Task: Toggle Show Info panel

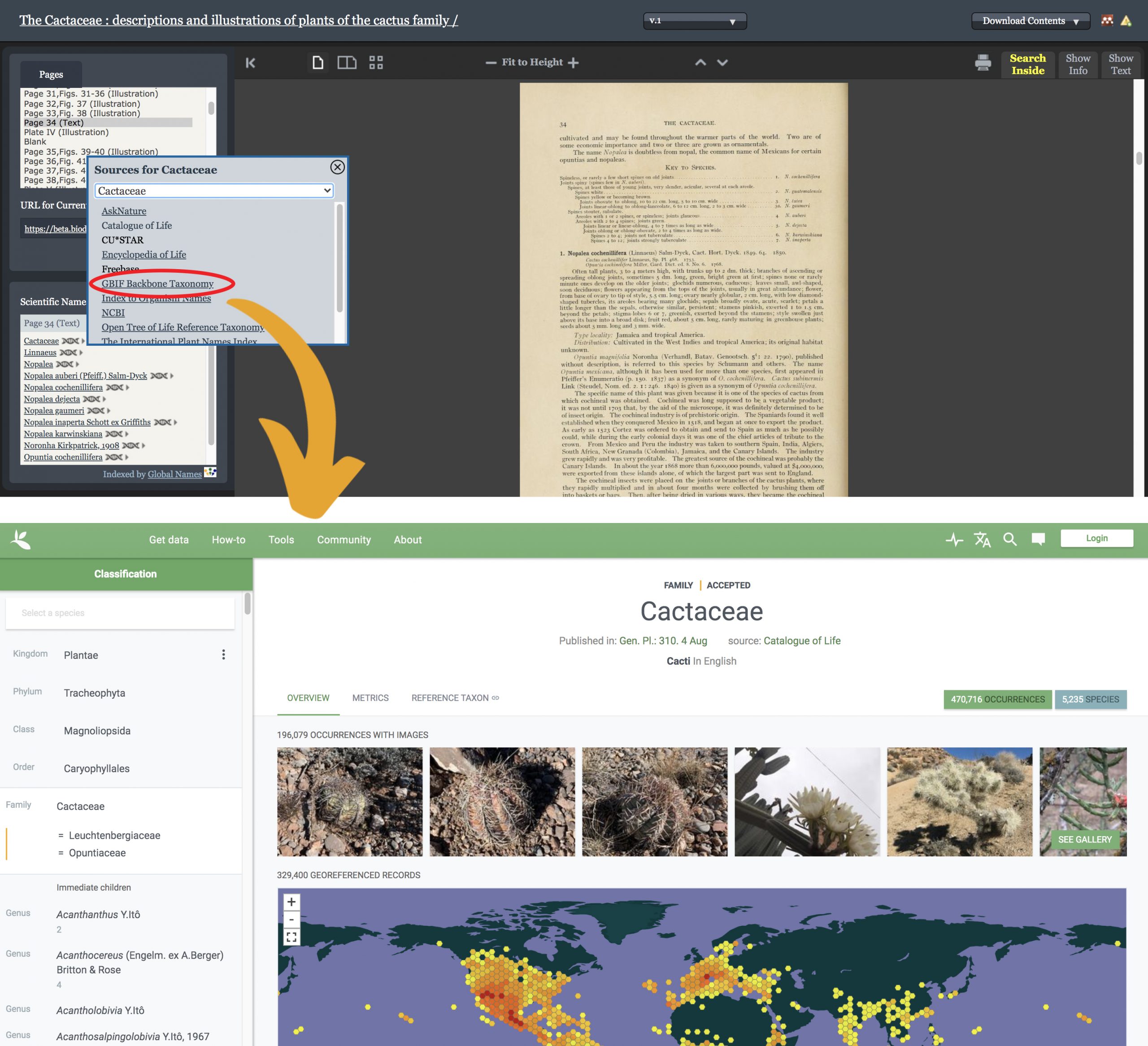Action: coord(1078,65)
